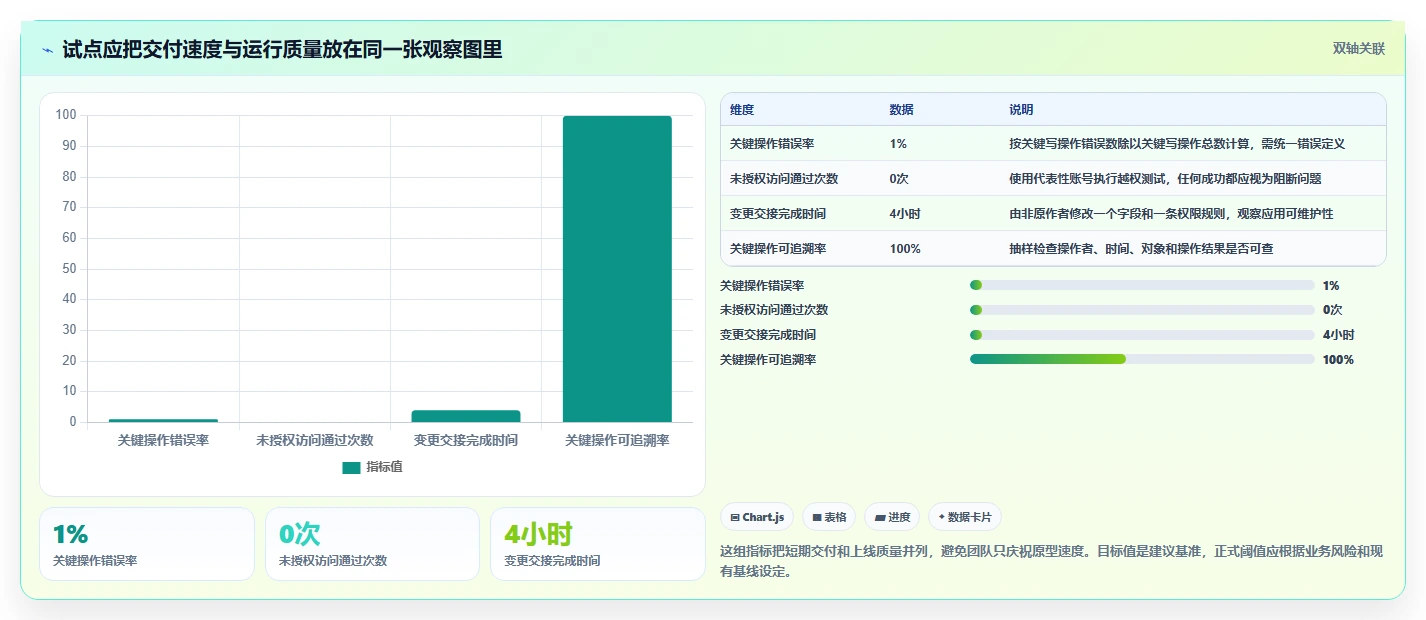Click the 关键操作可追溯率 progress bar
The width and height of the screenshot is (1426, 620).
point(1142,359)
